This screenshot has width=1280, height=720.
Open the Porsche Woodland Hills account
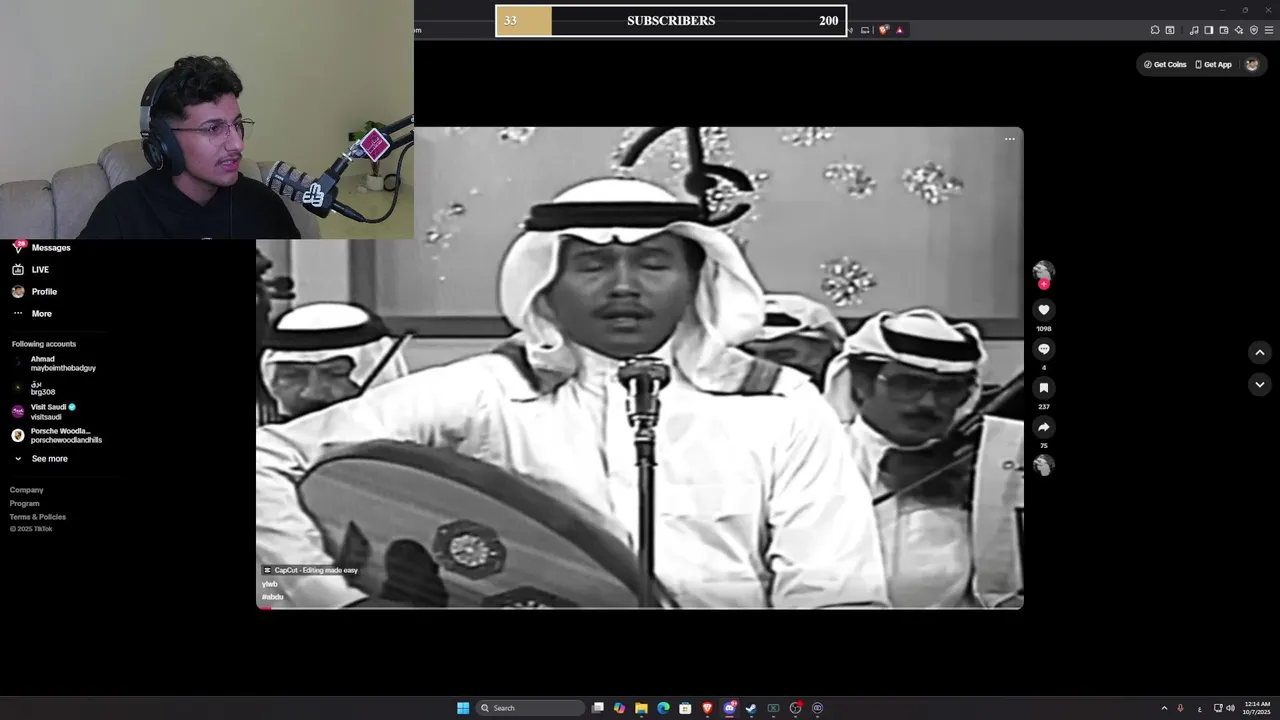tap(57, 436)
